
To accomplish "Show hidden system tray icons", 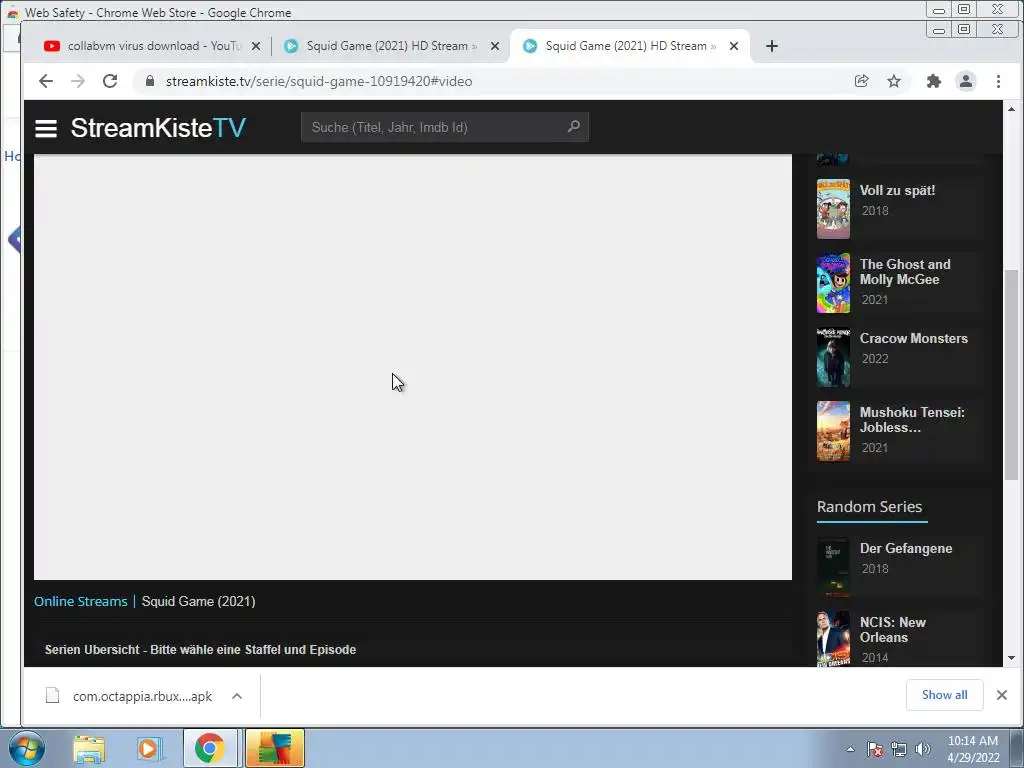I will tap(850, 749).
